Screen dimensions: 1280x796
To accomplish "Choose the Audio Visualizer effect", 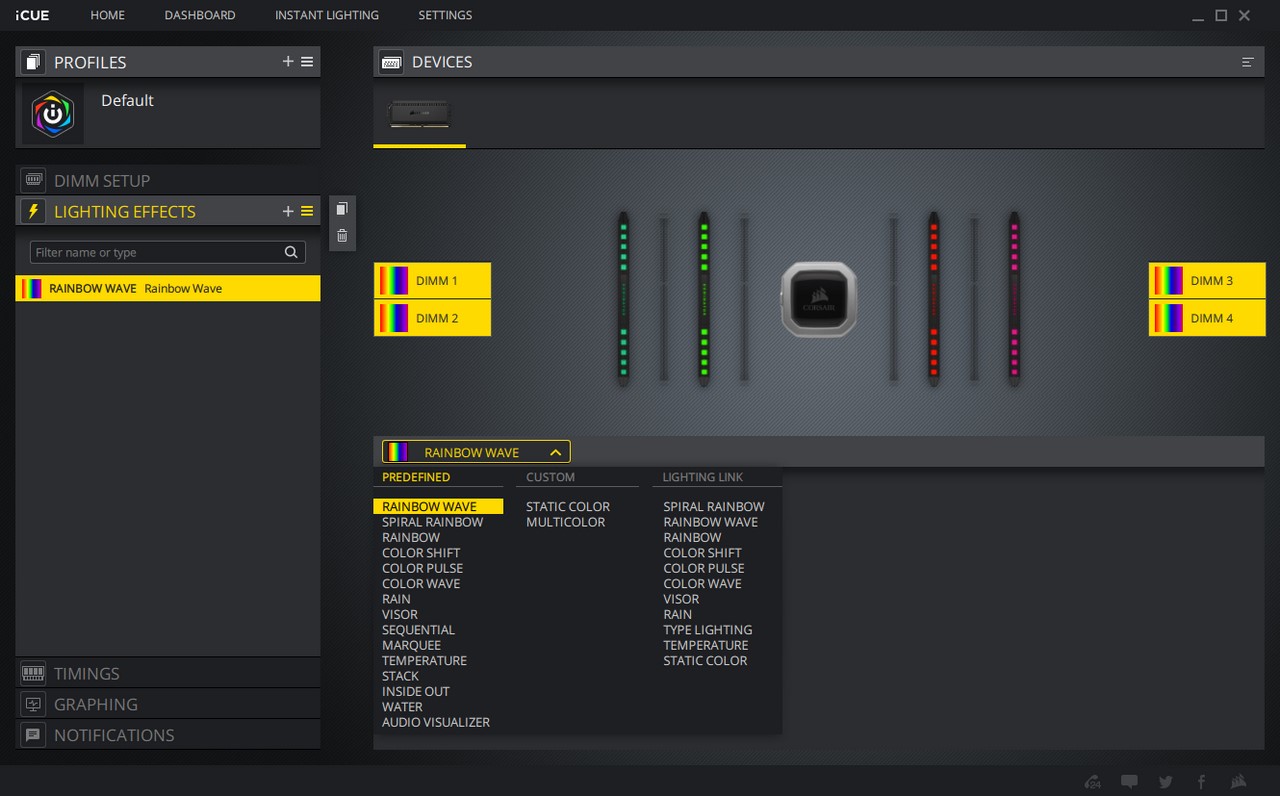I will (x=436, y=722).
